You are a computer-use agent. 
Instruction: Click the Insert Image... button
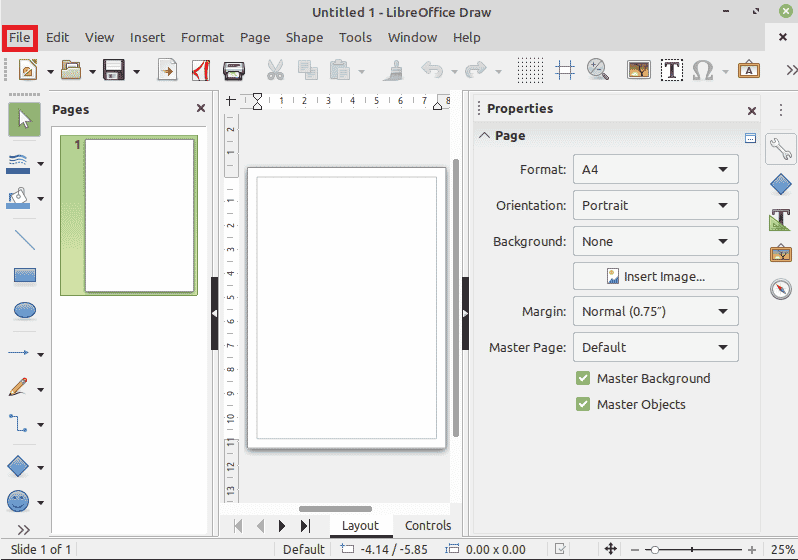[656, 276]
